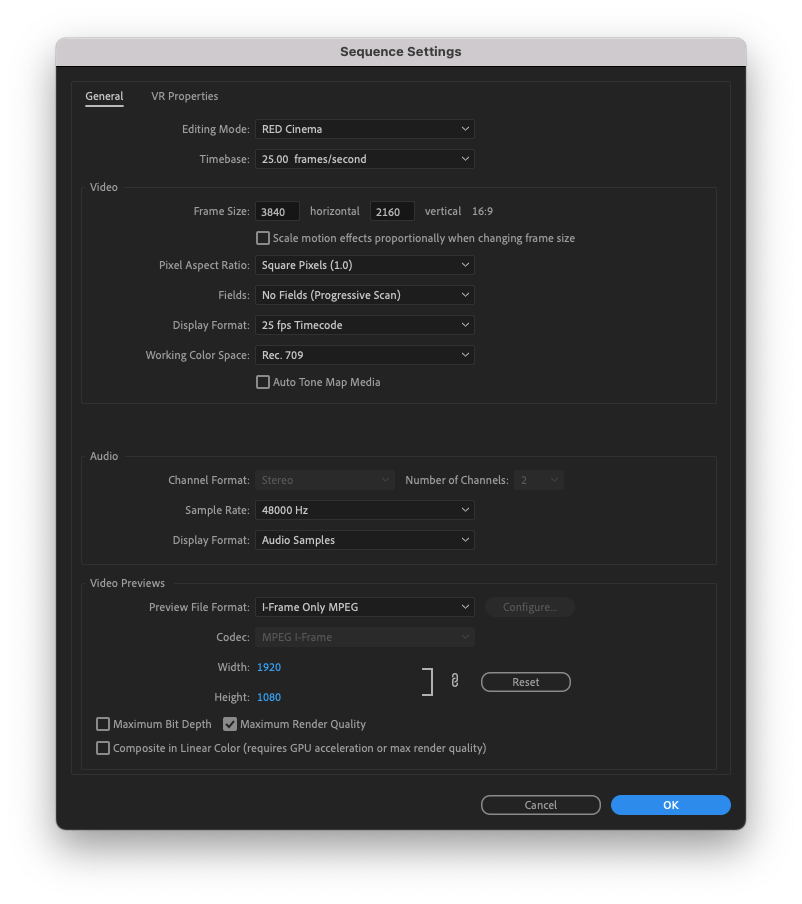The image size is (802, 904).
Task: Enable Composite in Linear Color
Action: tap(103, 747)
